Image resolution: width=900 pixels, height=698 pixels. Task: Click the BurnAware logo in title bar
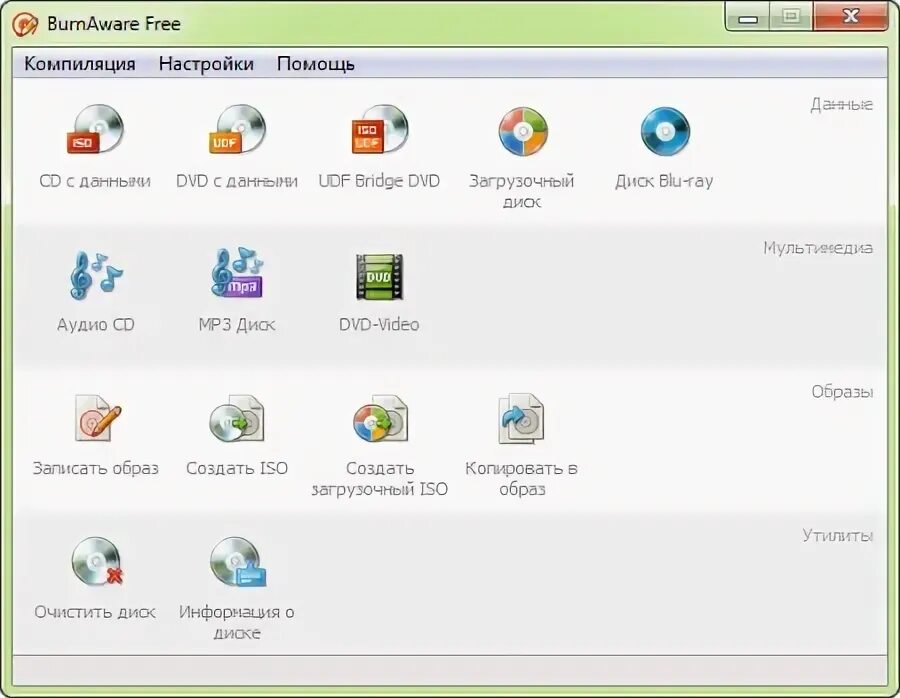tap(25, 25)
